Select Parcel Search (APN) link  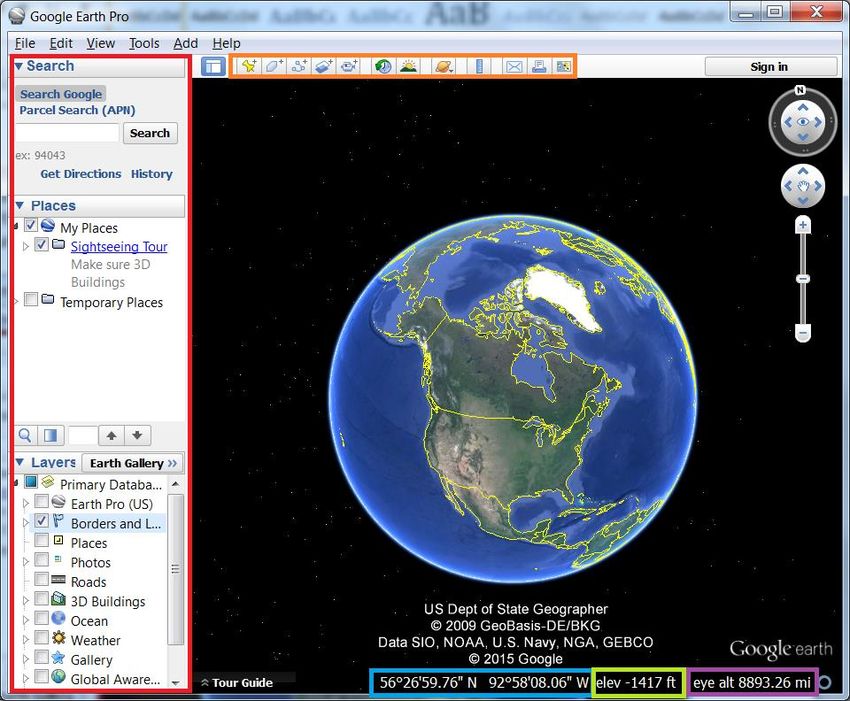[78, 110]
